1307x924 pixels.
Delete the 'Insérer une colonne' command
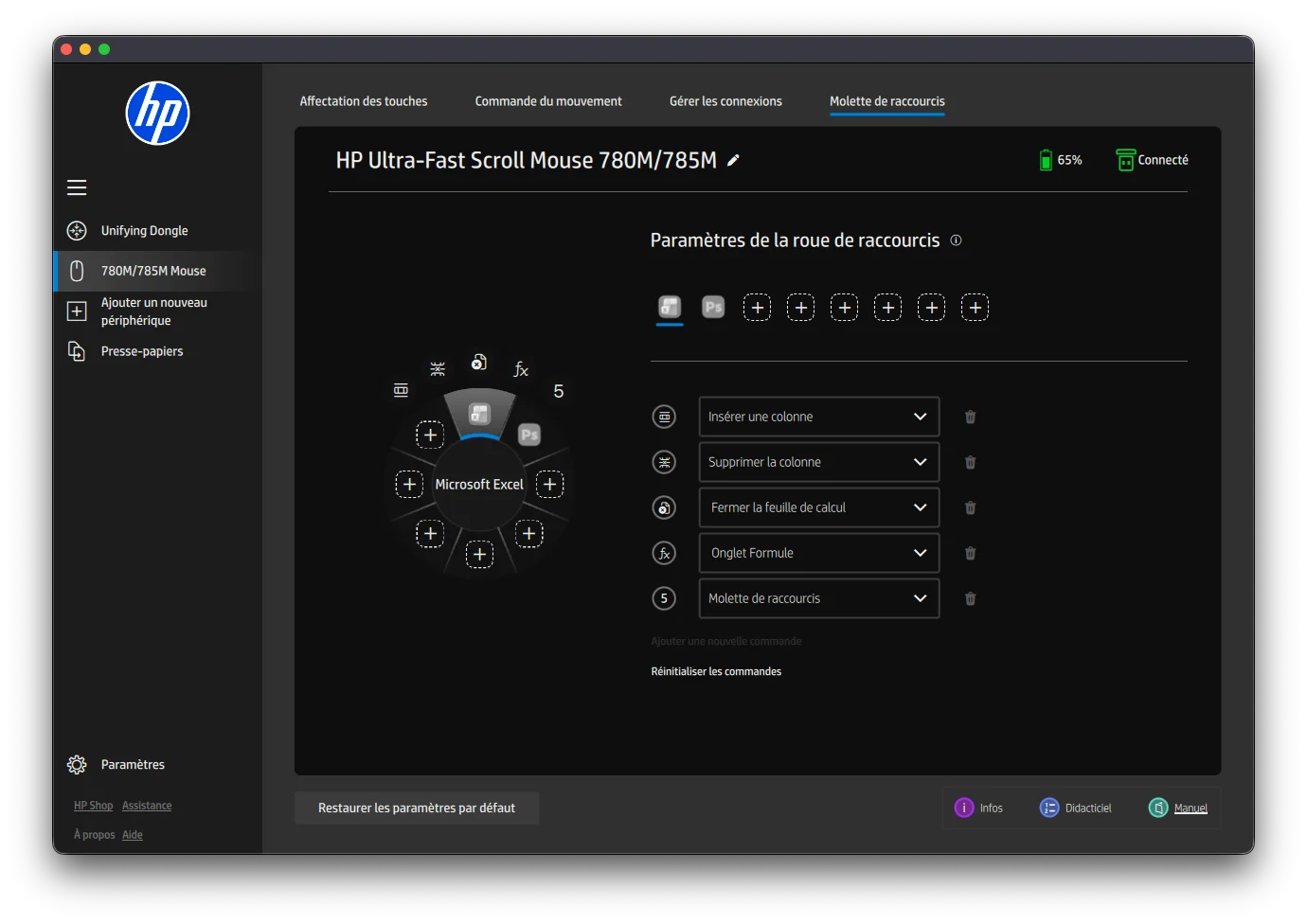pyautogui.click(x=970, y=417)
